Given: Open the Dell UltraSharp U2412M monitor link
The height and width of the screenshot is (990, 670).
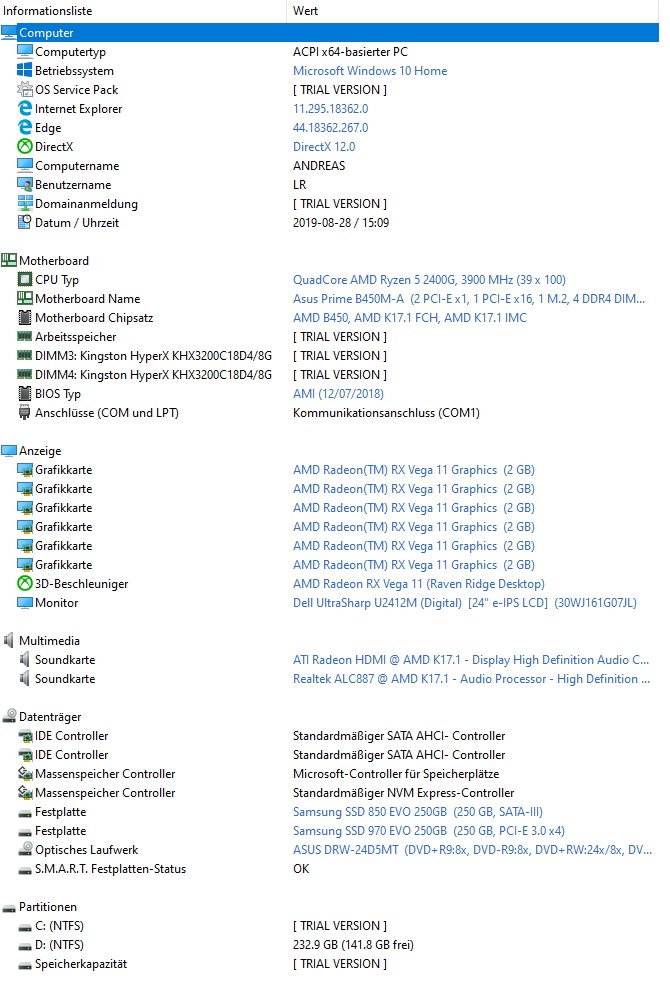Looking at the screenshot, I should (465, 602).
